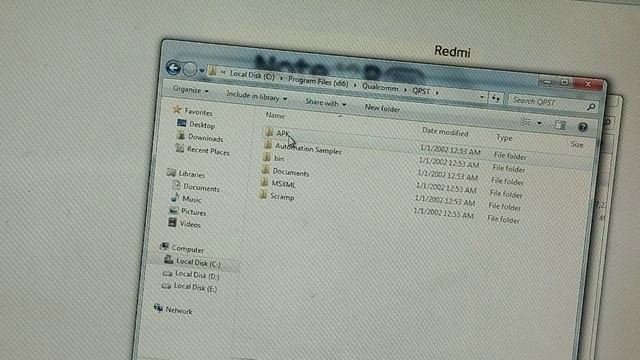Screen dimensions: 640x360
Task: Open the Share with menu
Action: pyautogui.click(x=326, y=103)
